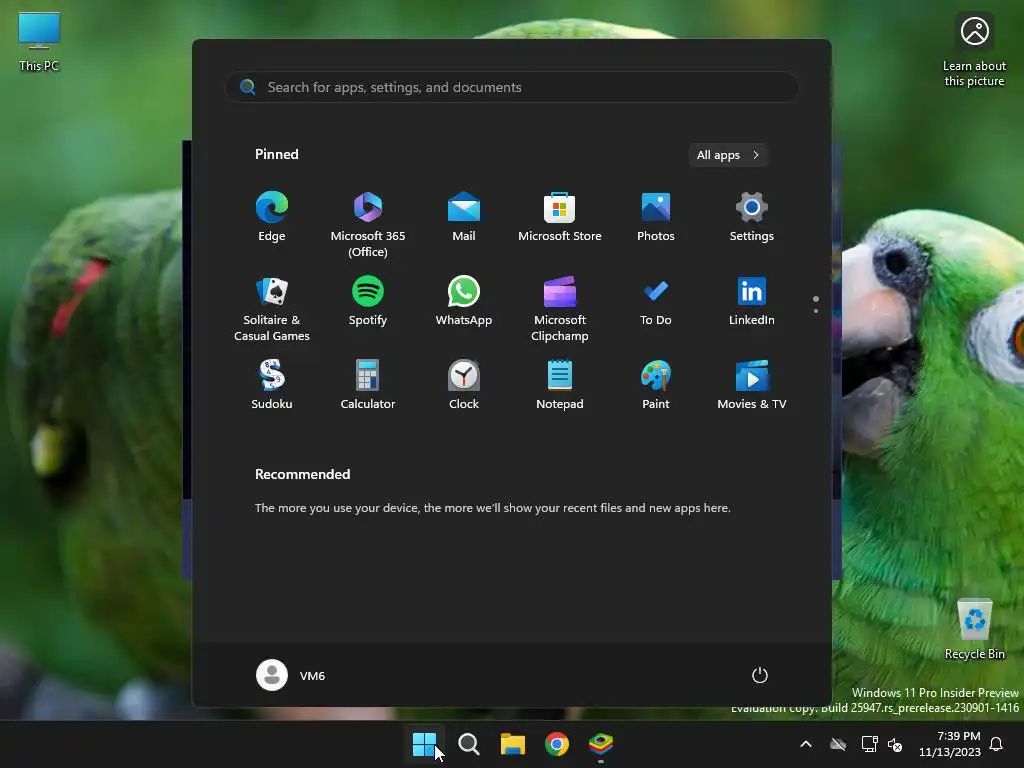Click Learn about this picture icon

tap(974, 51)
